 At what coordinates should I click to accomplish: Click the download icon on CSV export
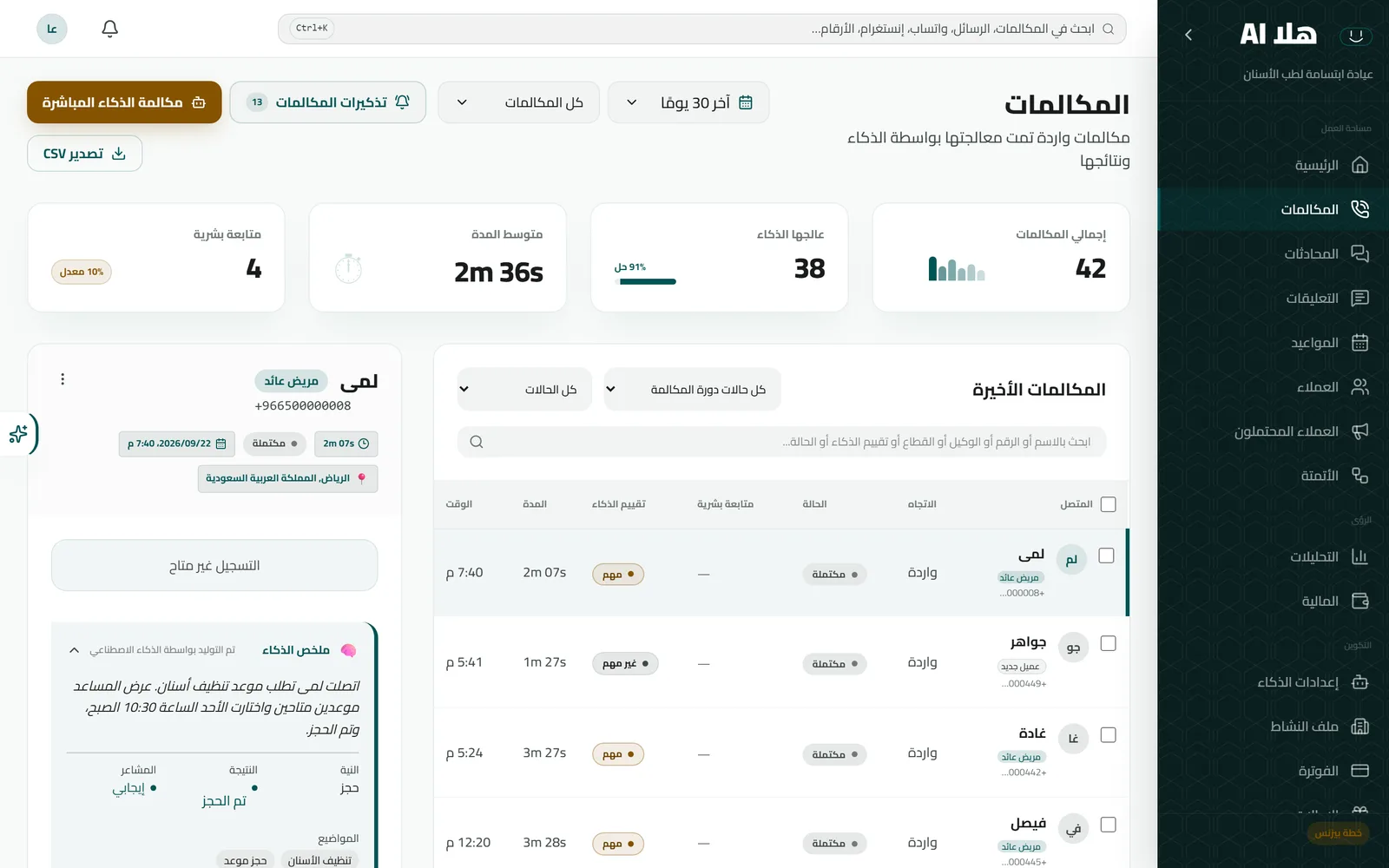119,154
